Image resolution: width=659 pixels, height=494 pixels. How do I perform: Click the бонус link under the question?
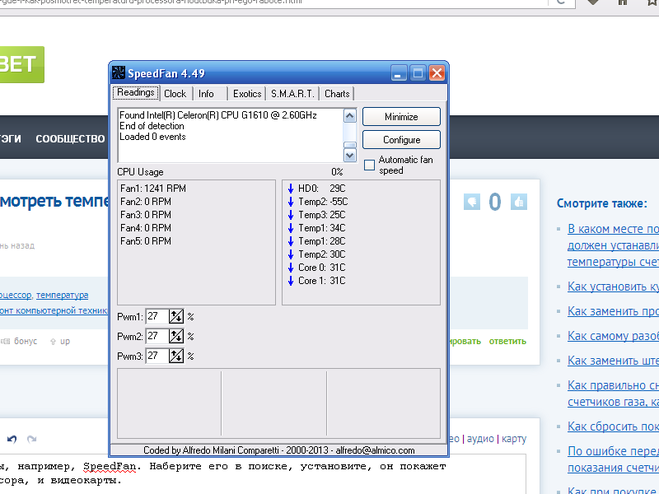[25, 341]
